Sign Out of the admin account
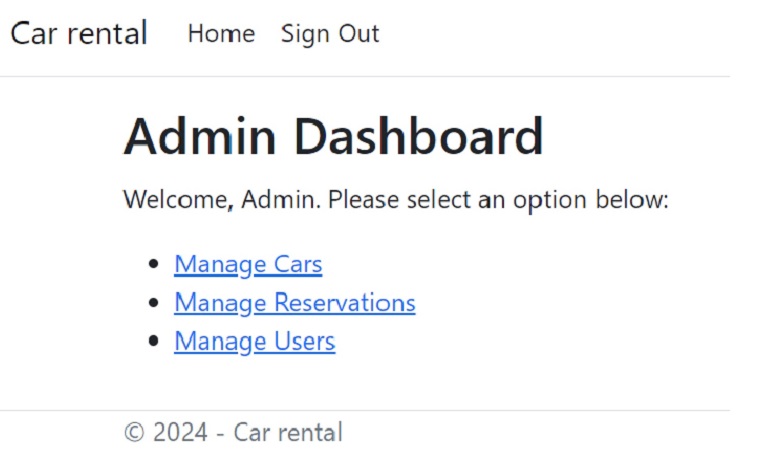This screenshot has width=771, height=452. (x=330, y=34)
